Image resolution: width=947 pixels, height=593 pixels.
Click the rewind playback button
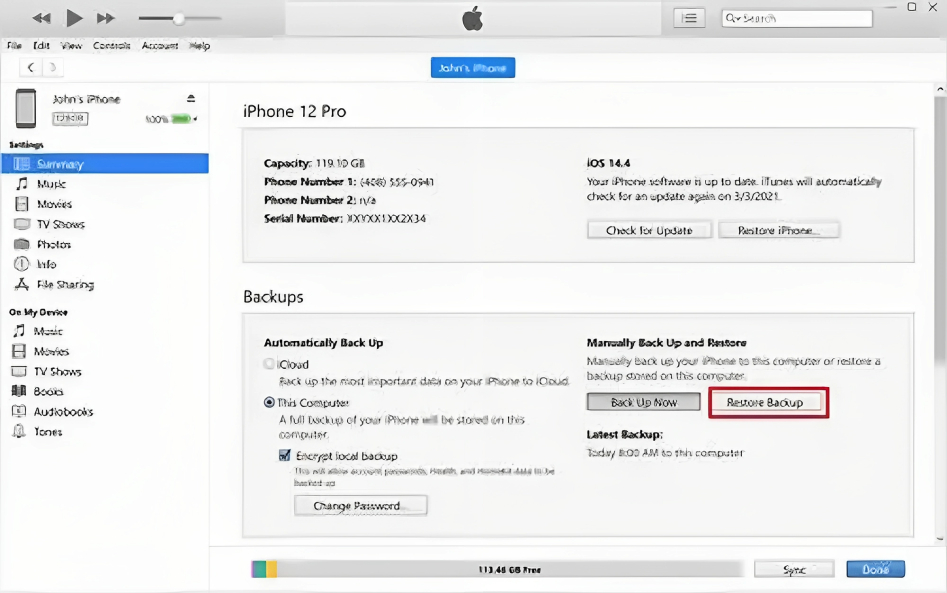tap(41, 18)
